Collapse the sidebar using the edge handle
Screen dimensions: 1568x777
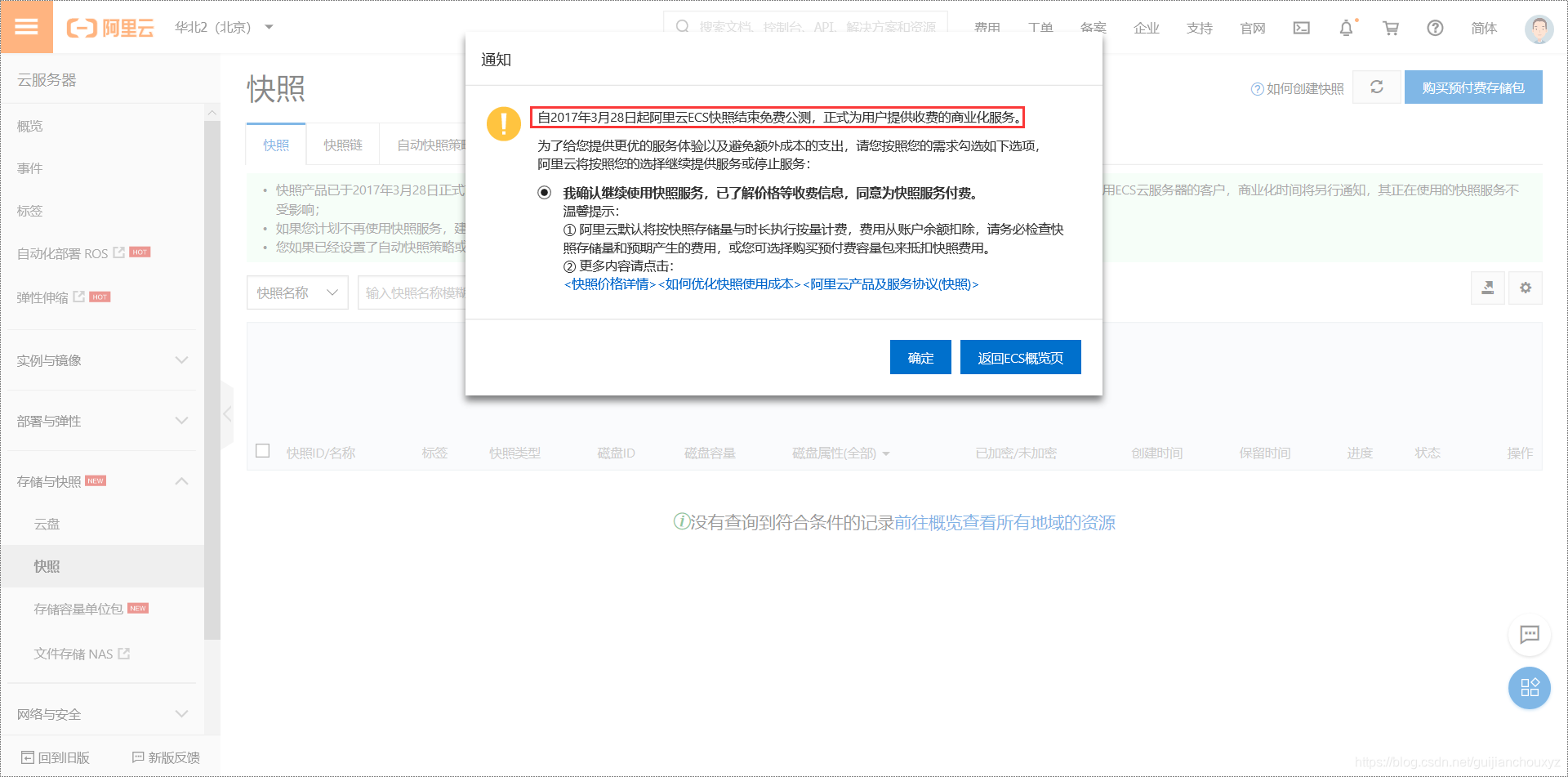pyautogui.click(x=227, y=414)
